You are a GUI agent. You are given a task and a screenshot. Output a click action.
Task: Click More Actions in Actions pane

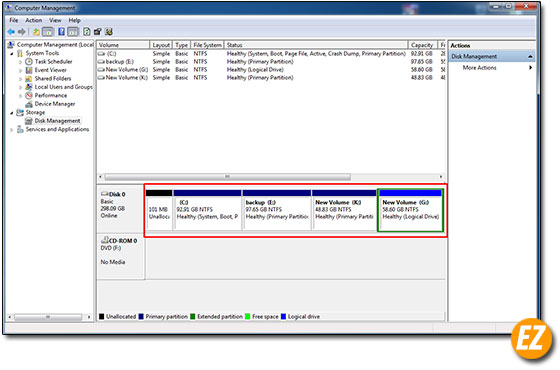click(x=479, y=68)
